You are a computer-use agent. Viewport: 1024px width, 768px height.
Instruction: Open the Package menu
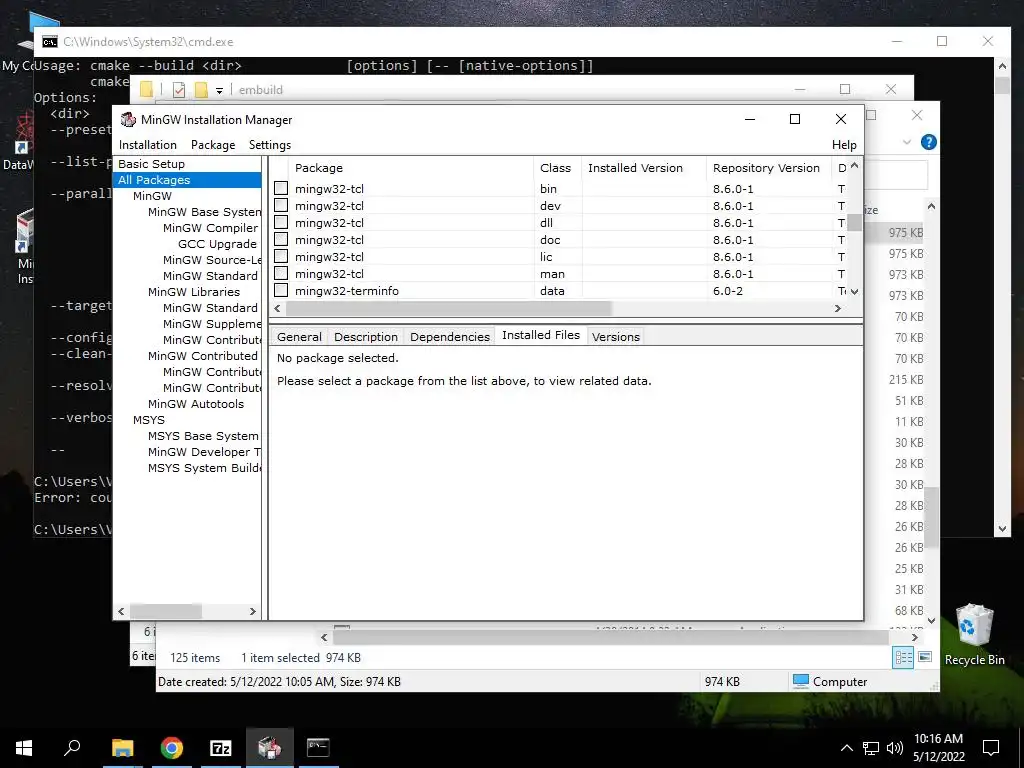point(213,145)
